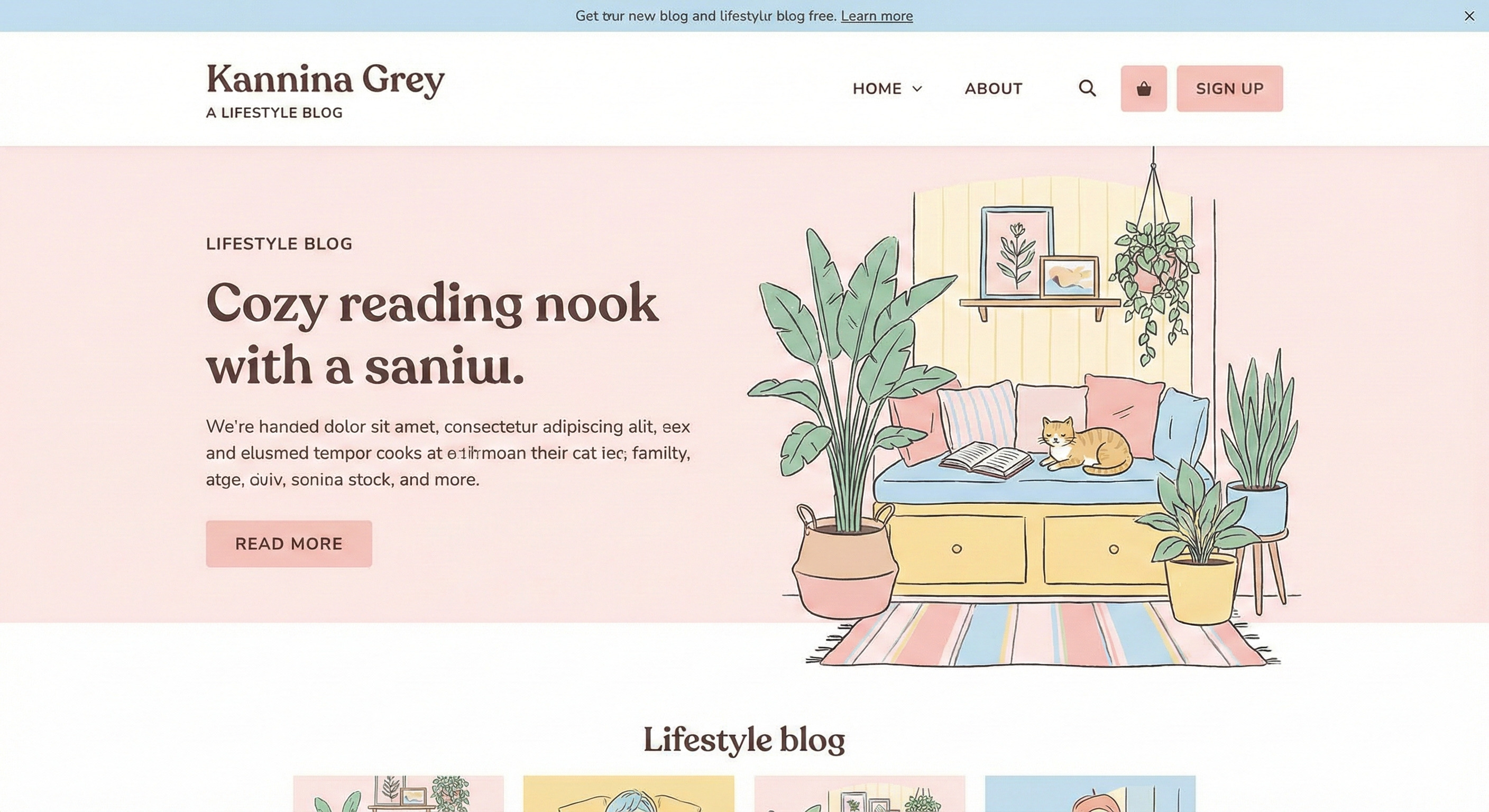
Task: Click the SIGN UP button
Action: pos(1229,88)
